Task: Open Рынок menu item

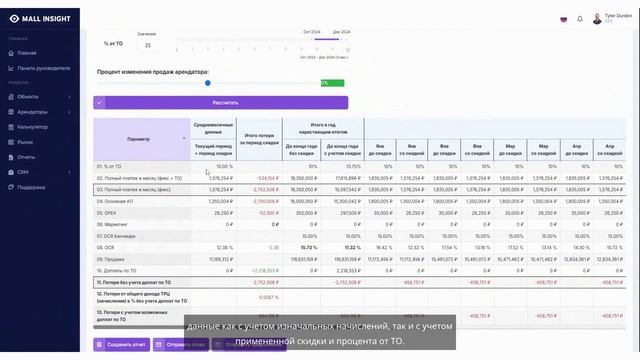Action: point(25,142)
